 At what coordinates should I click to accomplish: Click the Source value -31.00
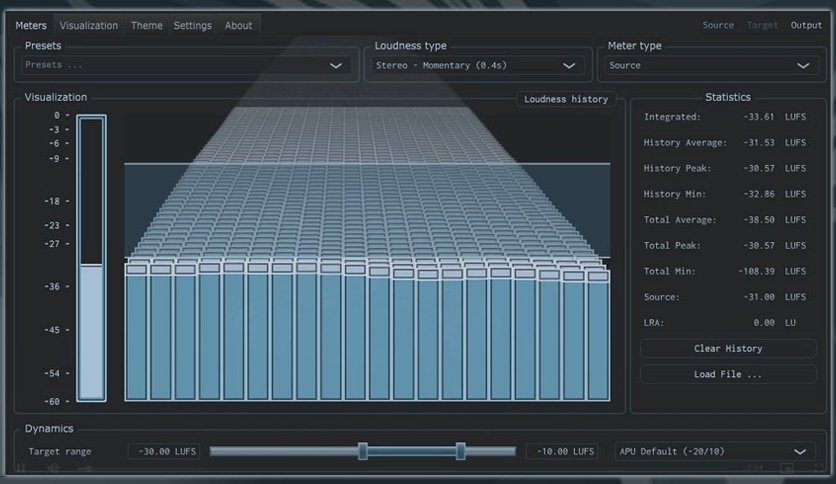758,297
